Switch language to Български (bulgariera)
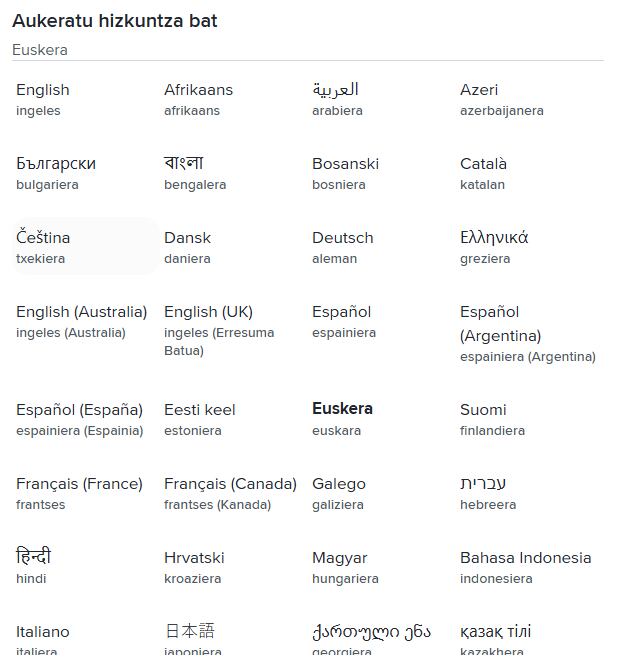Image resolution: width=618 pixels, height=664 pixels. coord(56,173)
